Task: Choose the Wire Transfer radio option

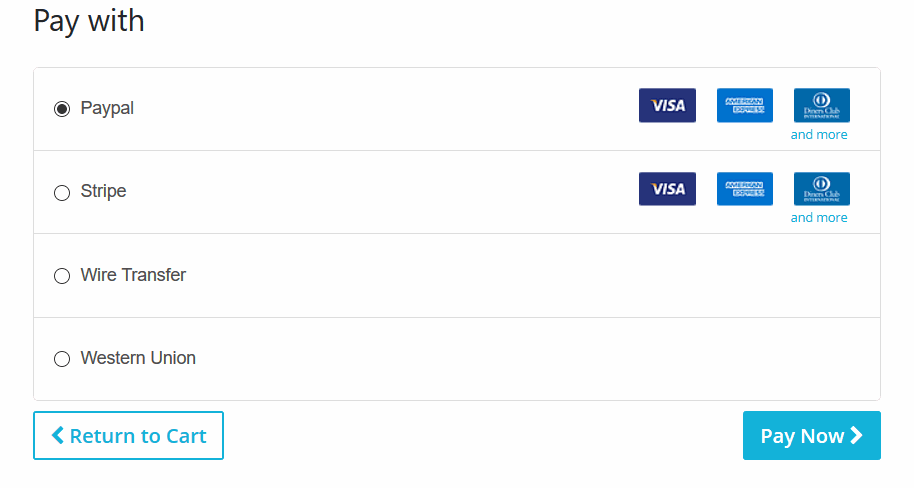Action: click(x=62, y=276)
